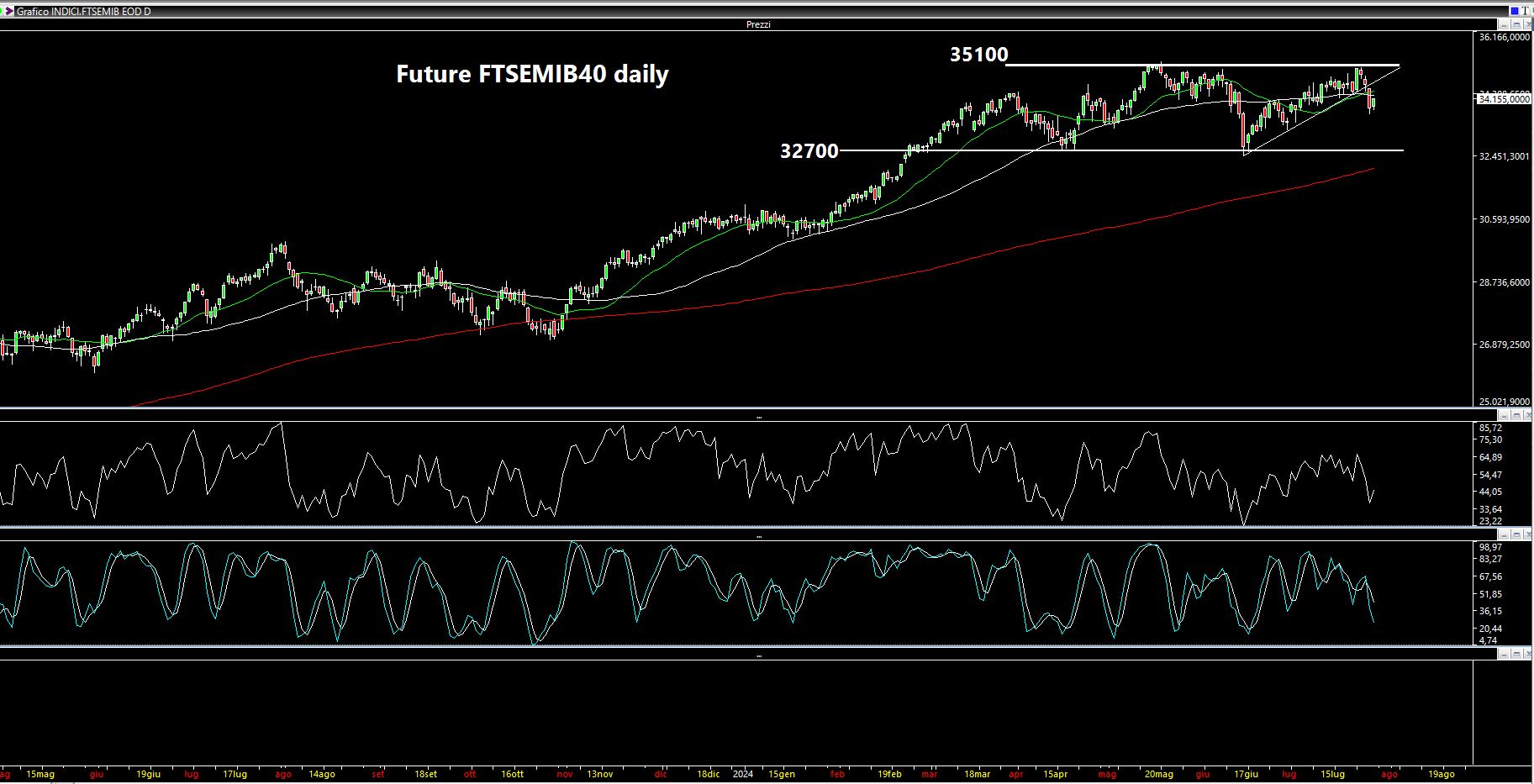Screen dimensions: 1534x784
Task: Click the 4,74 stochastic scale value
Action: tap(1488, 640)
